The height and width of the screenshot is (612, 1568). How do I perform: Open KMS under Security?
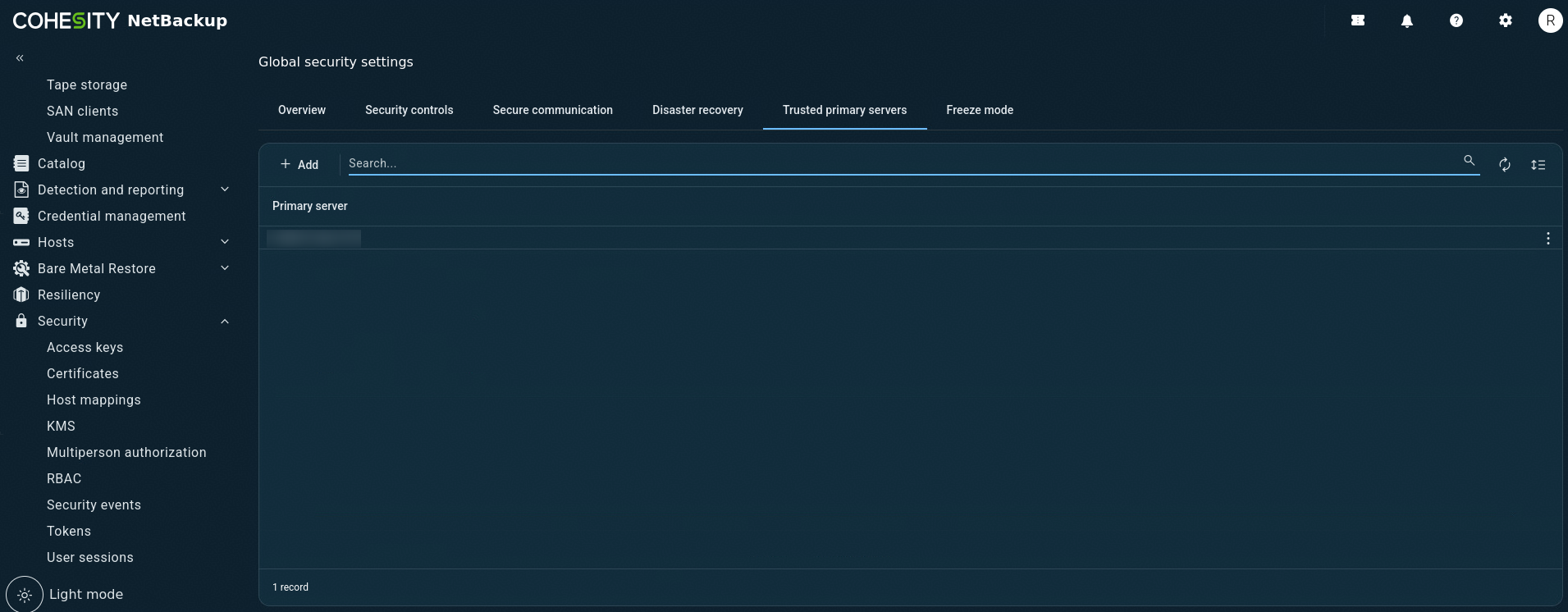coord(61,426)
